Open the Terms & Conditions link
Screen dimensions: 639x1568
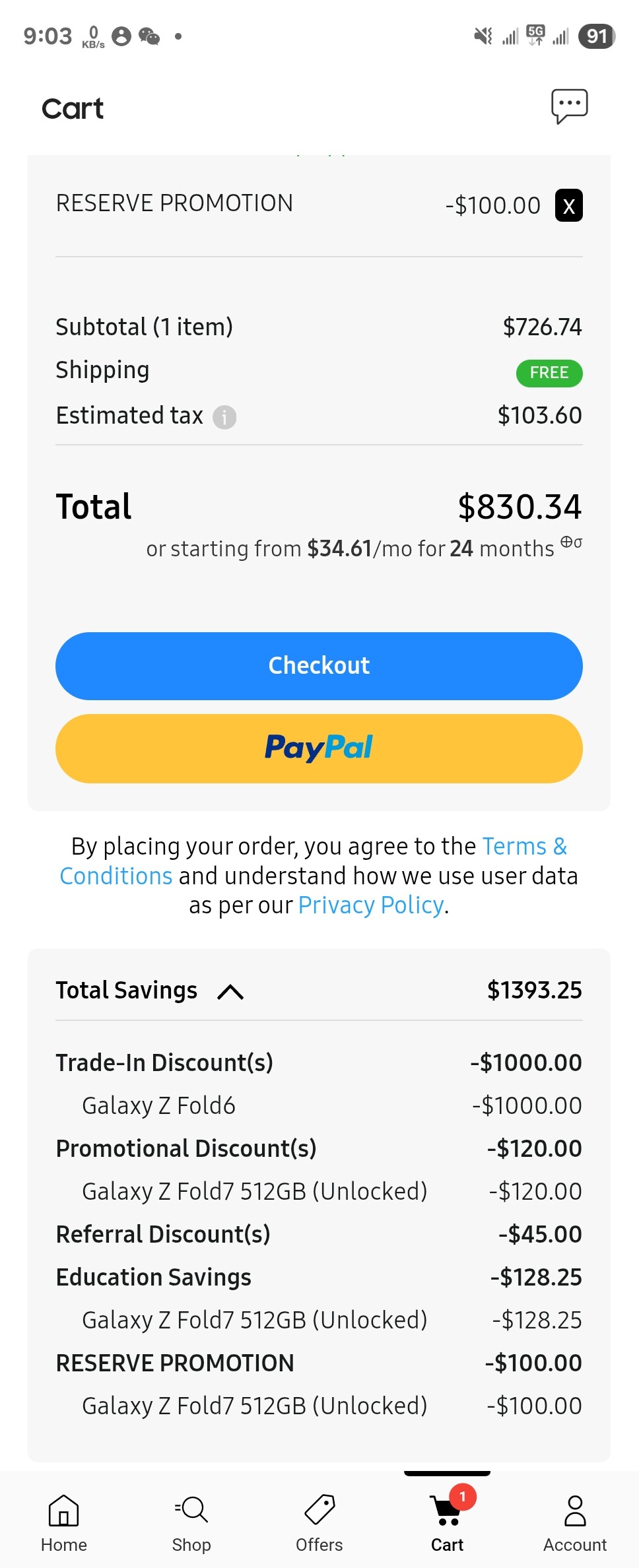tap(314, 861)
